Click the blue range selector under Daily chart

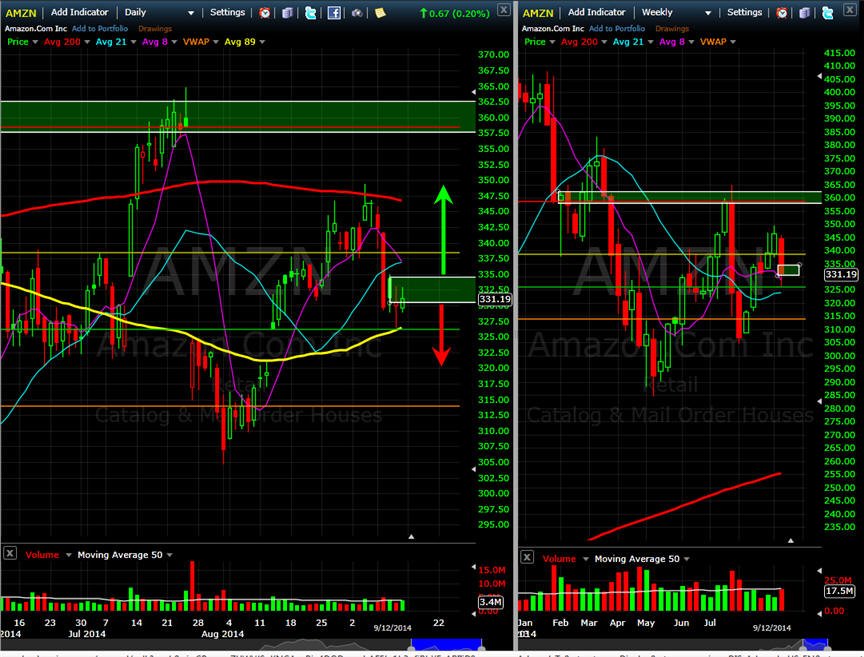[446, 644]
